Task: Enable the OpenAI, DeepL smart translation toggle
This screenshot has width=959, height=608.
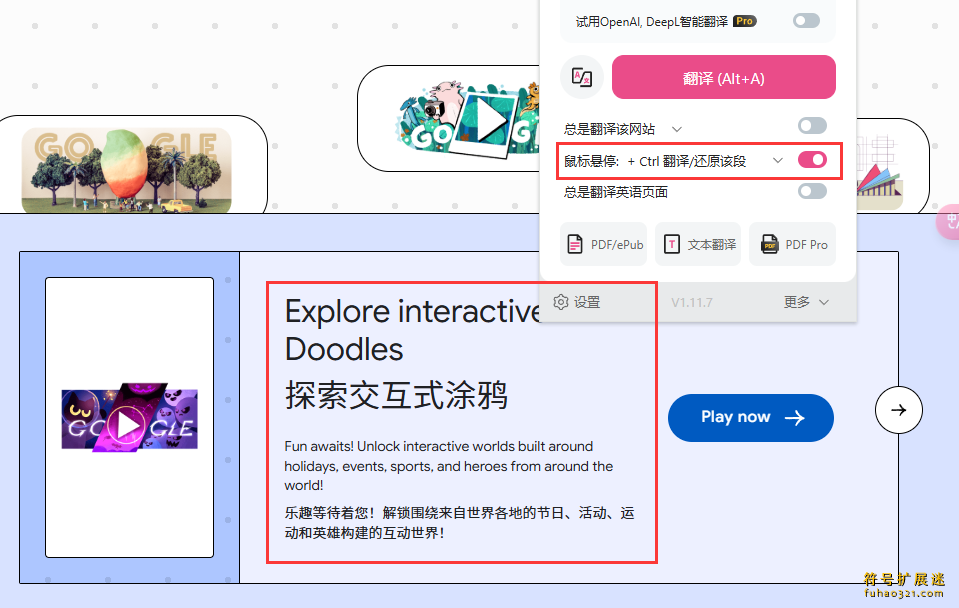Action: [806, 21]
